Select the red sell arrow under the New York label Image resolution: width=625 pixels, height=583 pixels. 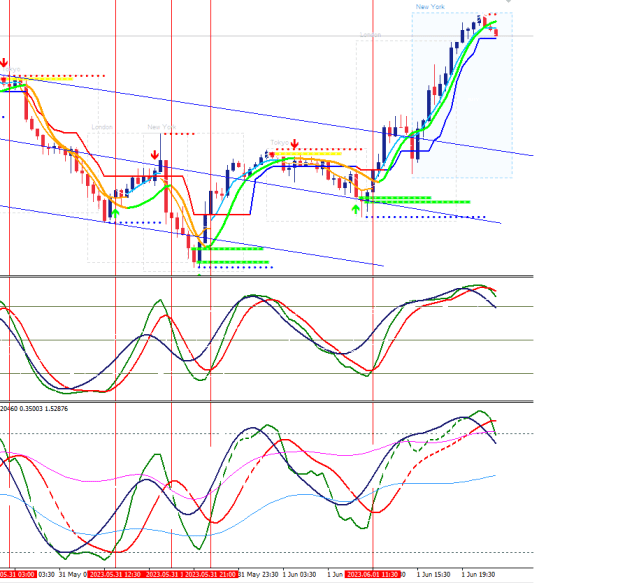pos(155,155)
